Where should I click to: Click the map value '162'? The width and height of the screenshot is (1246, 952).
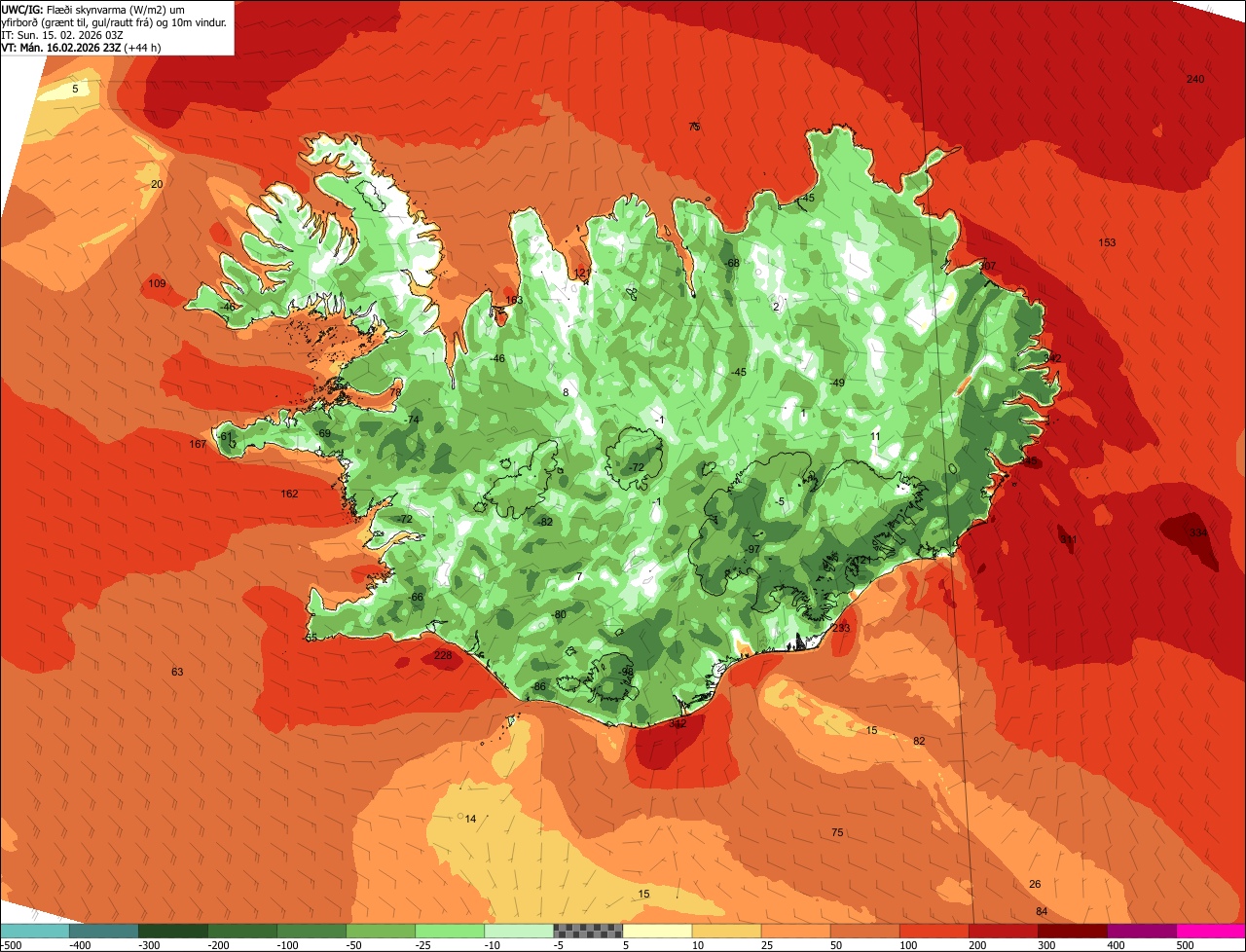click(289, 494)
